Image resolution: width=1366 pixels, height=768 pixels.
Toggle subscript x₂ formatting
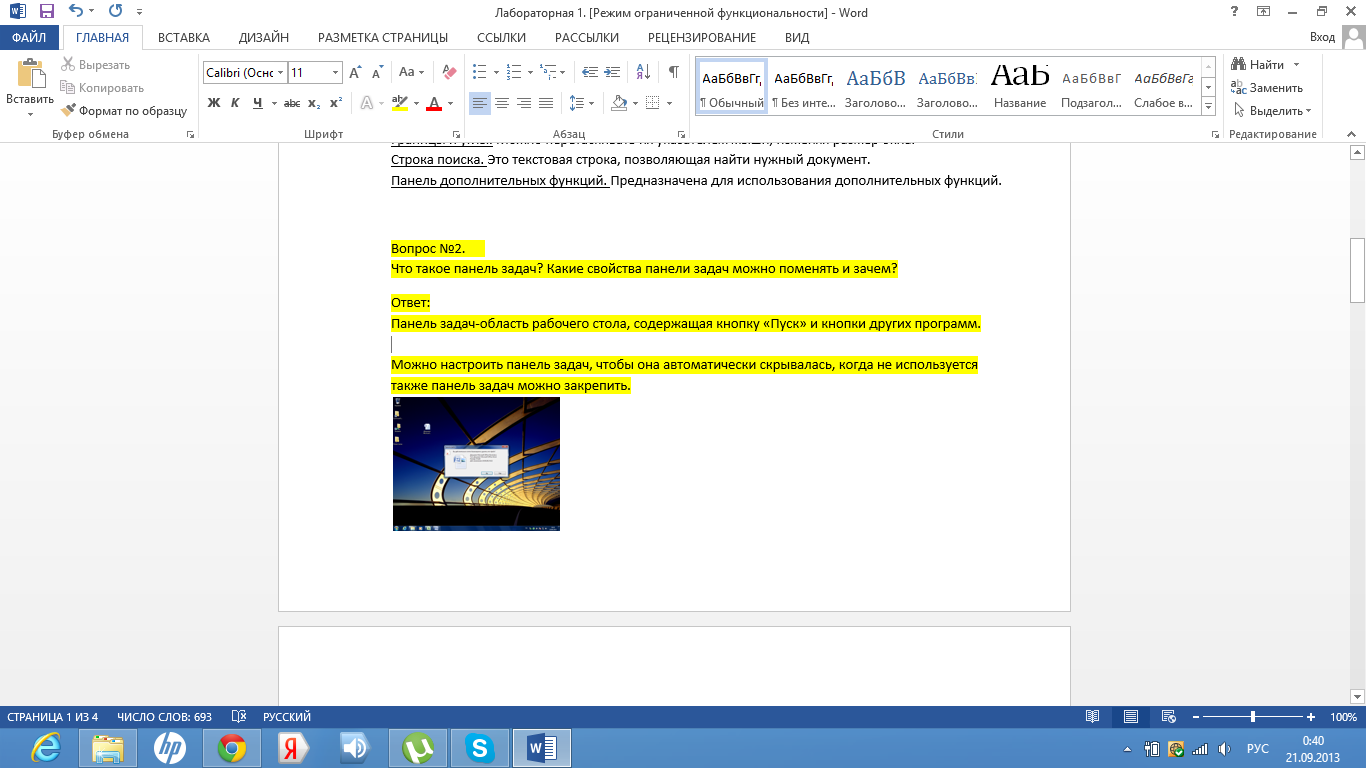(x=314, y=103)
